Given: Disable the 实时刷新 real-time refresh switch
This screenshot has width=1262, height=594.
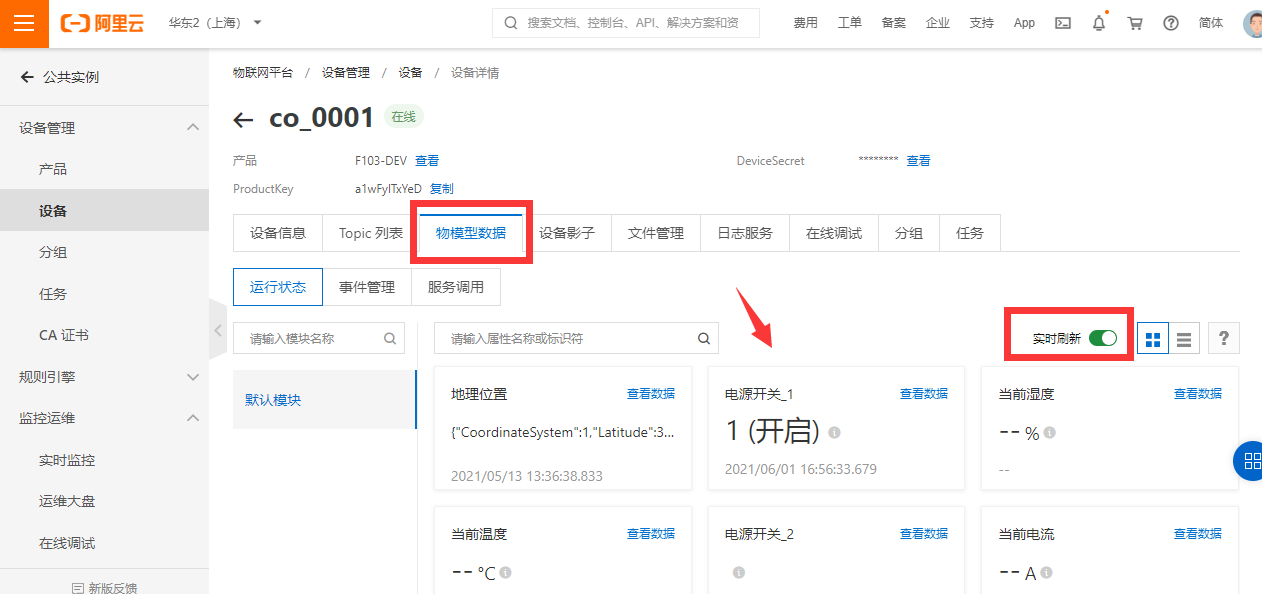Looking at the screenshot, I should (x=1102, y=338).
